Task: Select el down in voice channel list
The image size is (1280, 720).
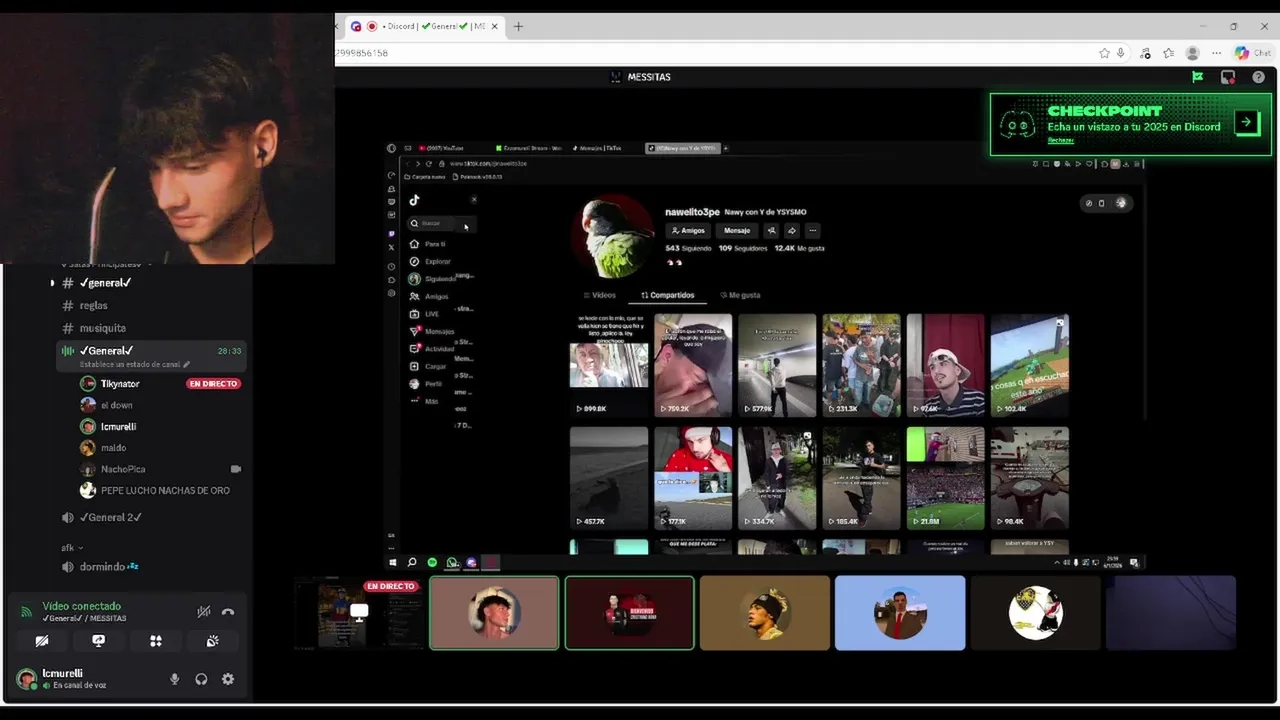Action: (116, 405)
